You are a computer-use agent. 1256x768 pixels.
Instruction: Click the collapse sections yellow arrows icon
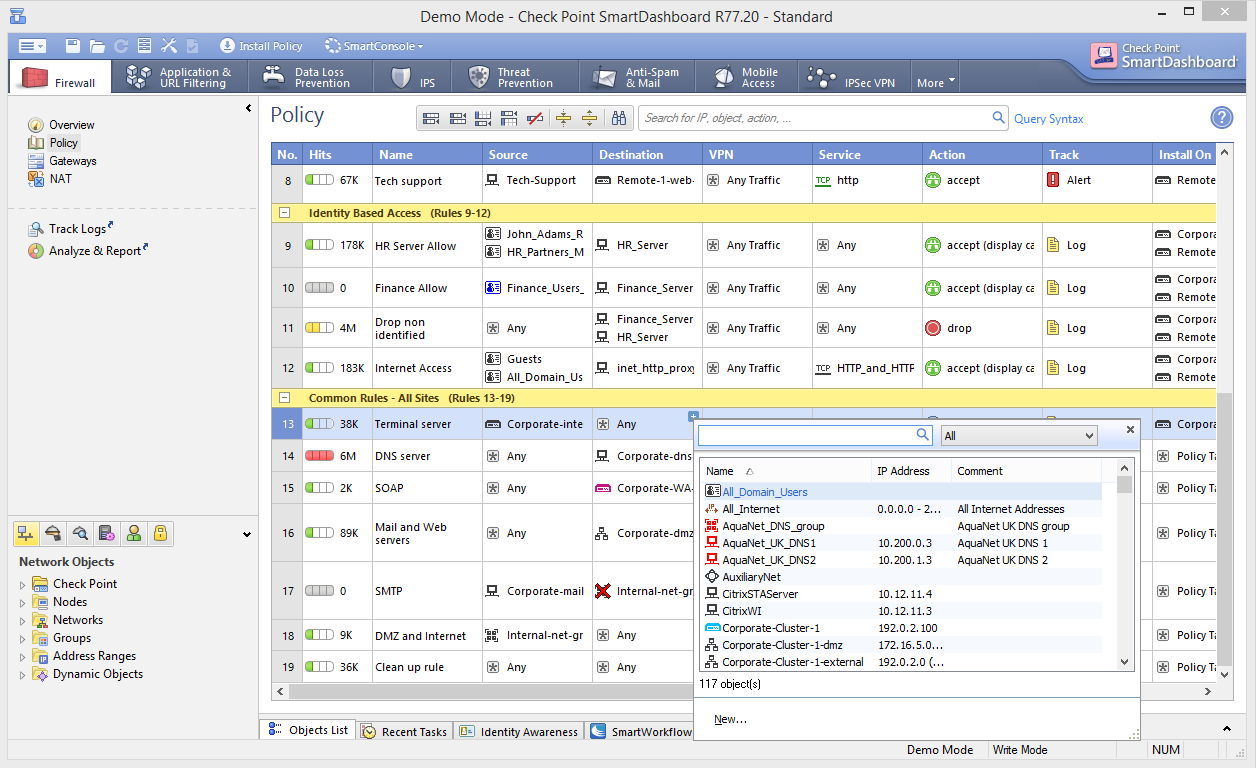(563, 118)
